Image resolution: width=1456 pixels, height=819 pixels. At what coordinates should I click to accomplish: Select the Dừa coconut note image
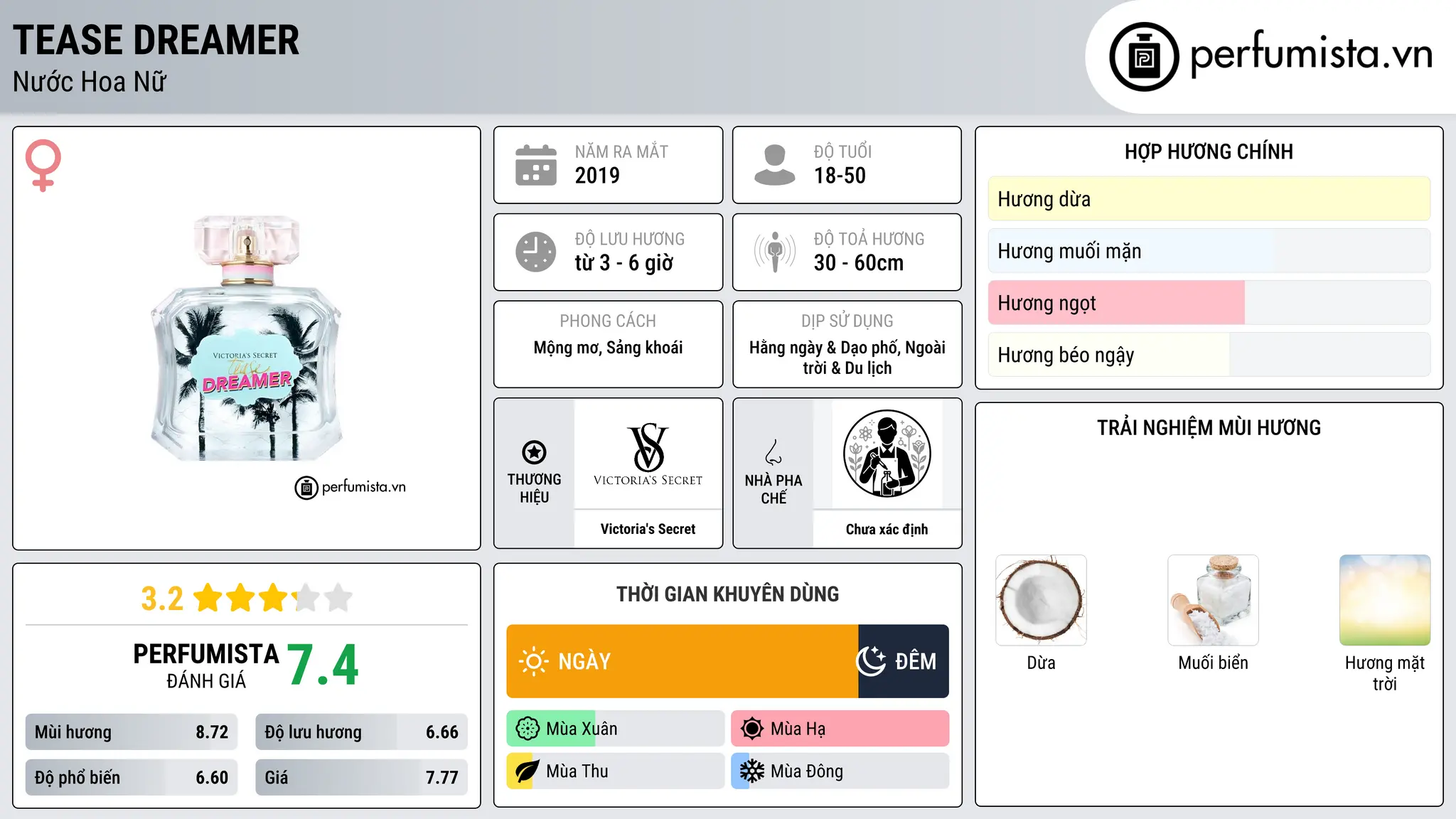pyautogui.click(x=1041, y=600)
